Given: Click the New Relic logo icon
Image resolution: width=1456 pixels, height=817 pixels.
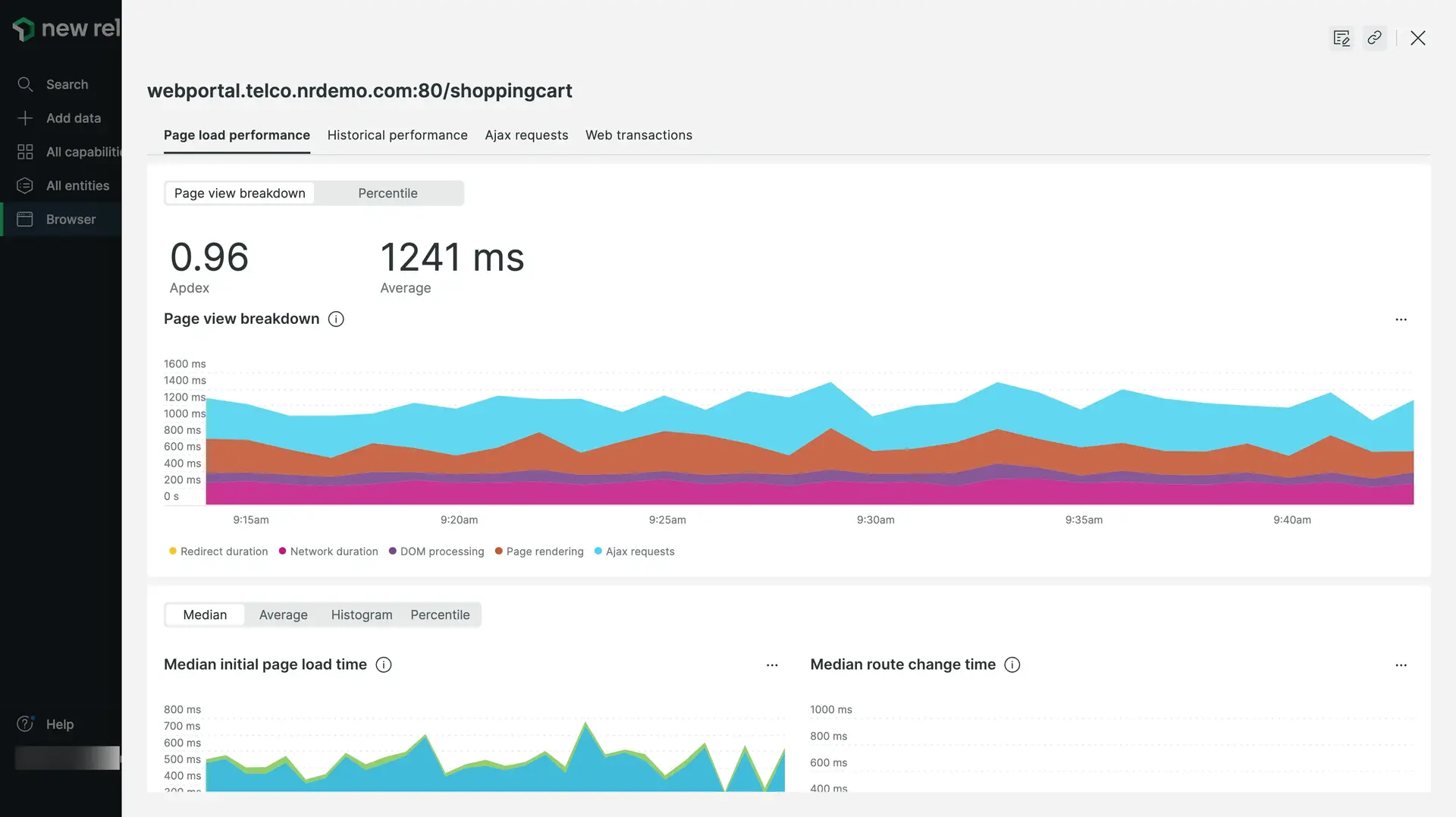Looking at the screenshot, I should (24, 29).
